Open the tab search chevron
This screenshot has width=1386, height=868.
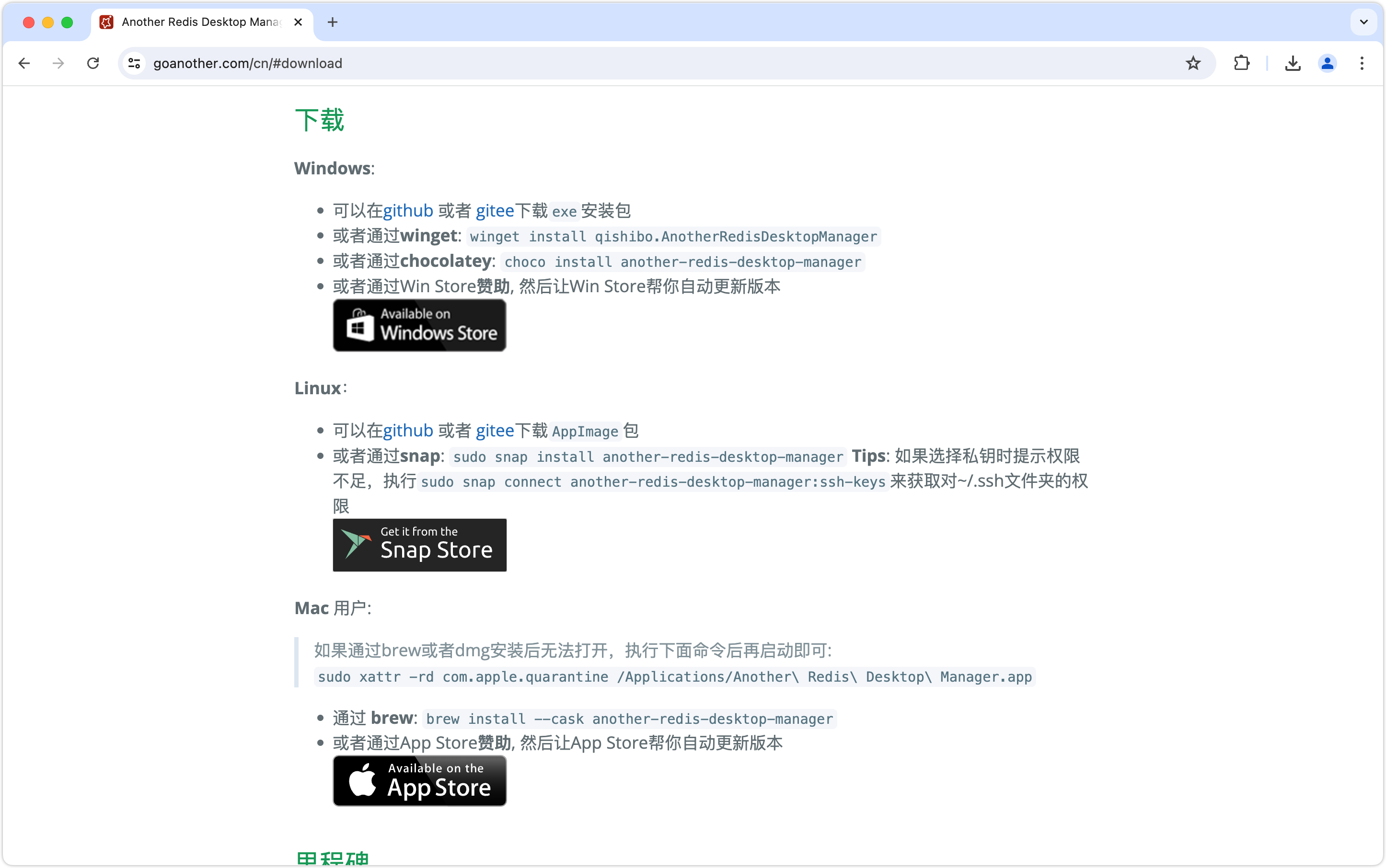1363,23
